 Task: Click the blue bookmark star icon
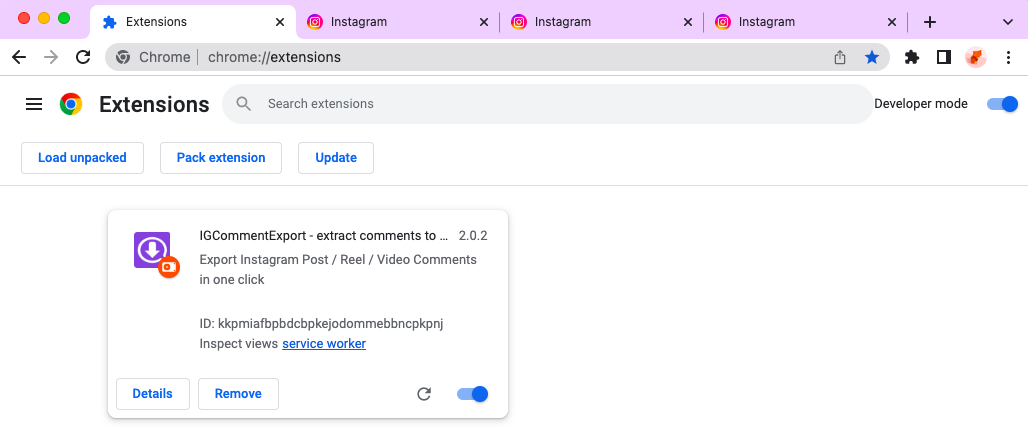point(871,58)
